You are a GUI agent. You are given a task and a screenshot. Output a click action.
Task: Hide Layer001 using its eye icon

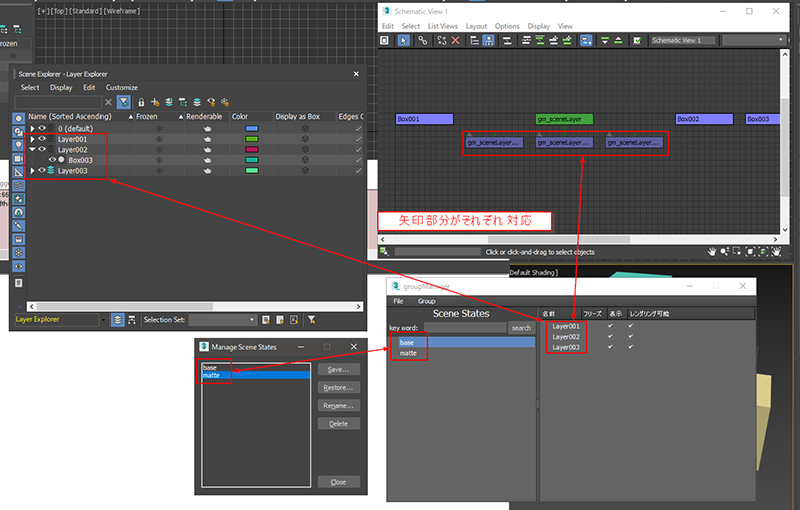(42, 139)
